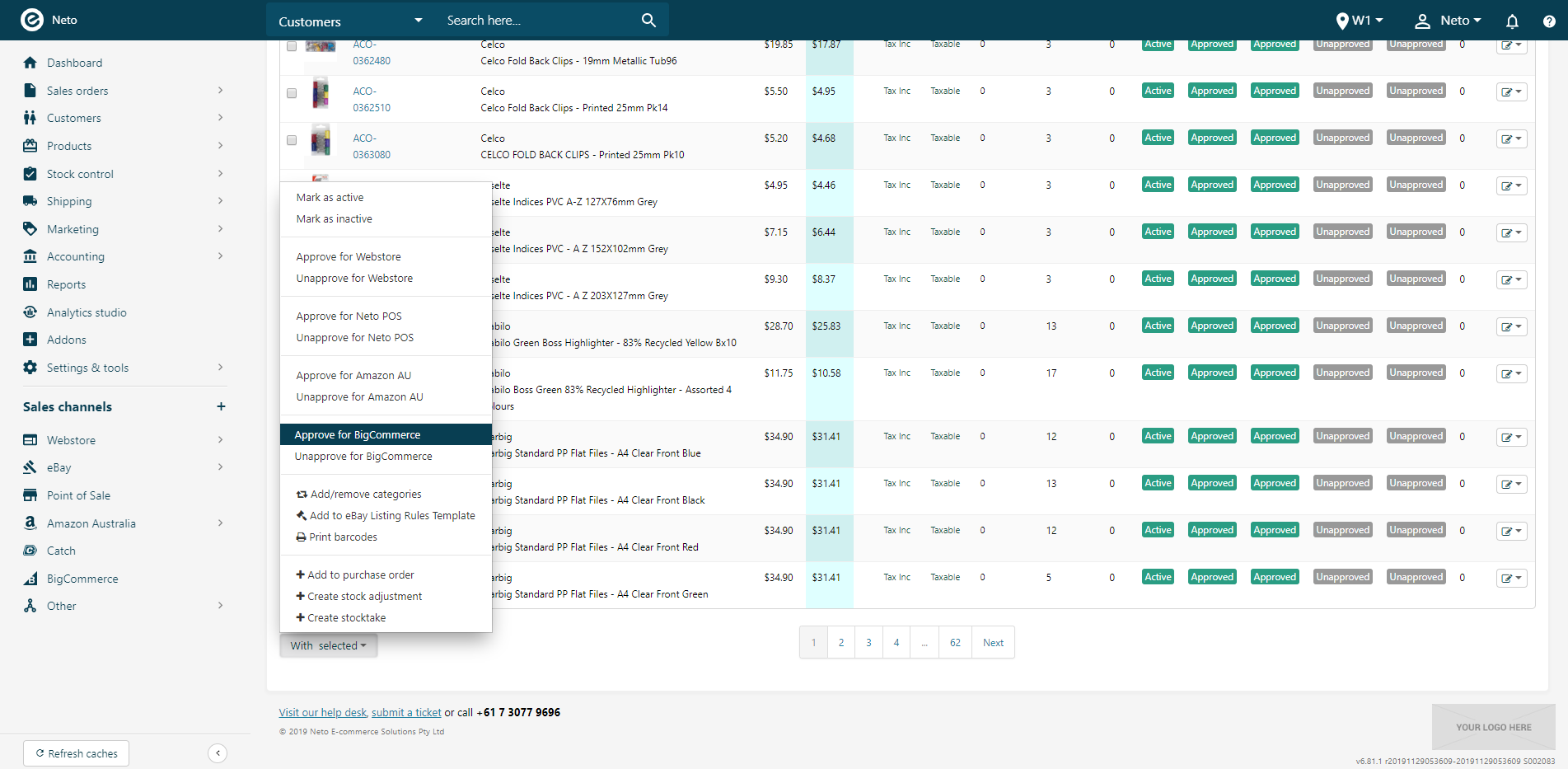Viewport: 1568px width, 769px height.
Task: Choose Approve for BigCommerce
Action: [x=386, y=434]
